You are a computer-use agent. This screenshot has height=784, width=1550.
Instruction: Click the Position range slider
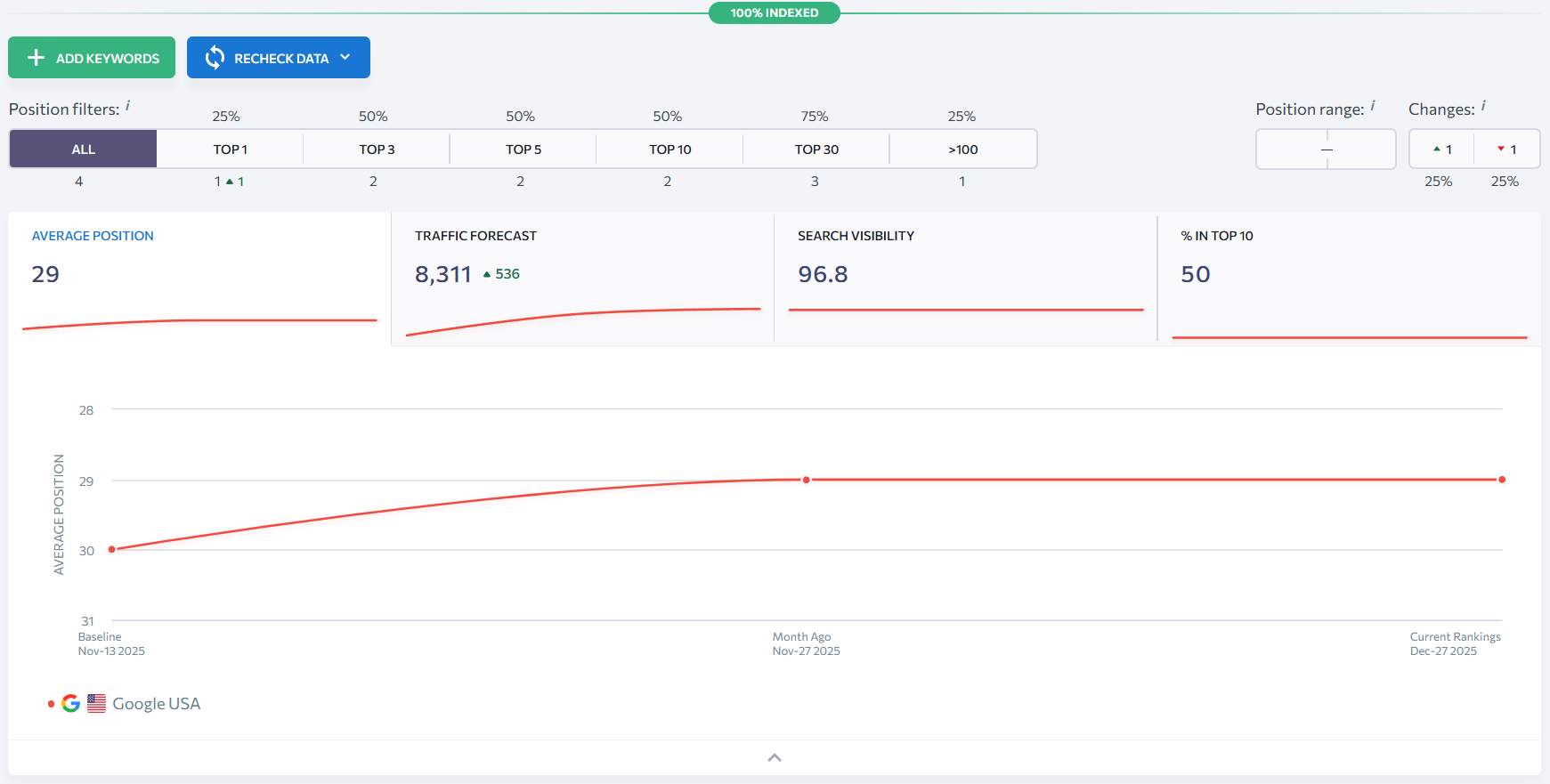pos(1326,150)
